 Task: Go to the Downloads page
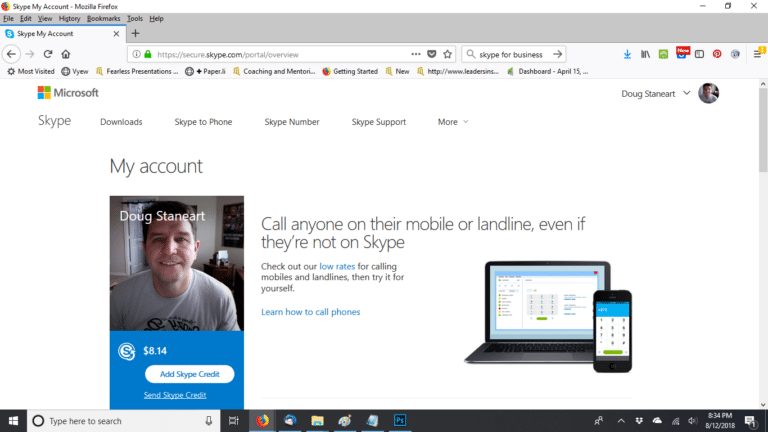121,122
